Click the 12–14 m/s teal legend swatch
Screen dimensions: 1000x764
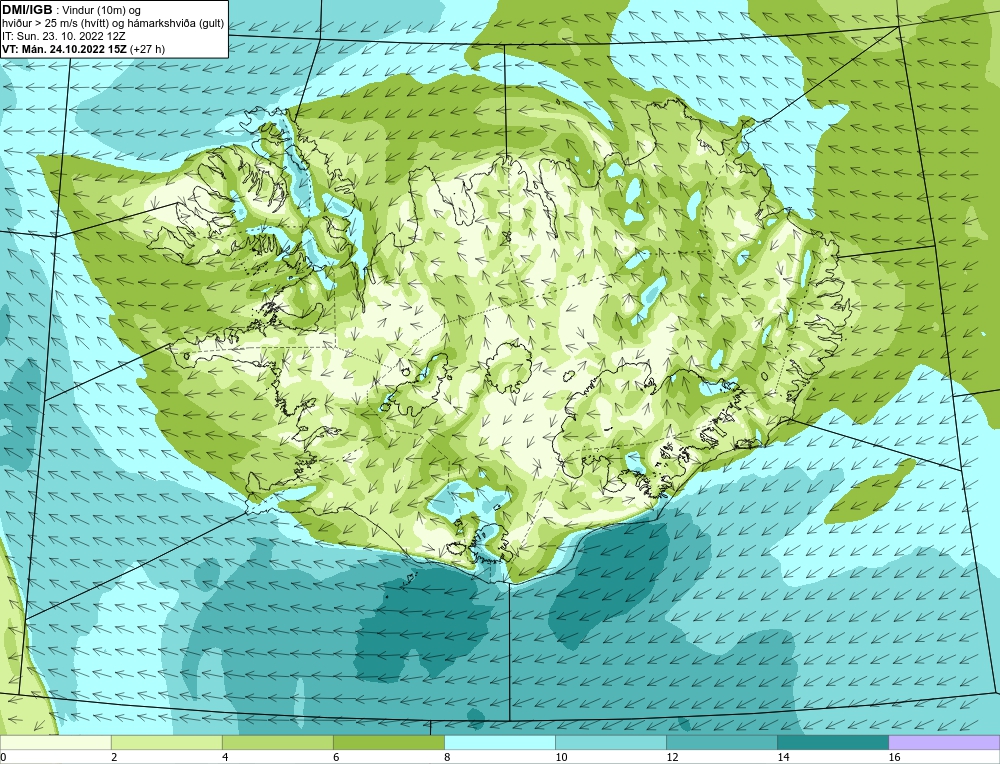pos(721,742)
